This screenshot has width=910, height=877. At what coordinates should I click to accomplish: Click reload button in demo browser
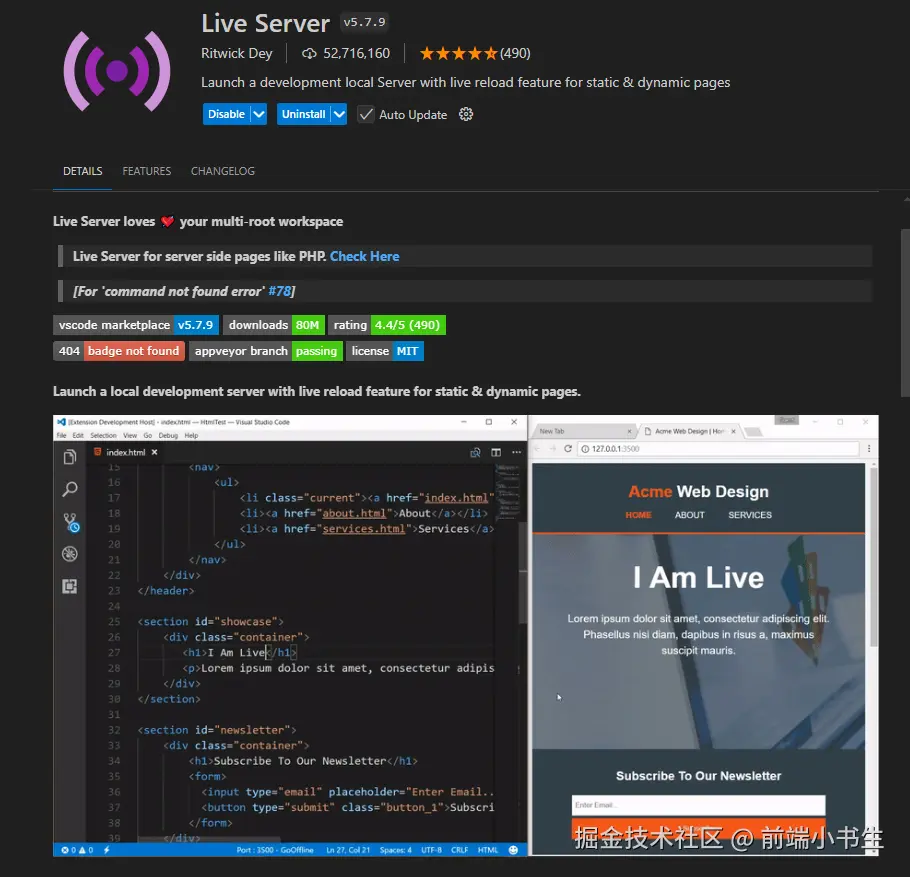click(x=568, y=449)
